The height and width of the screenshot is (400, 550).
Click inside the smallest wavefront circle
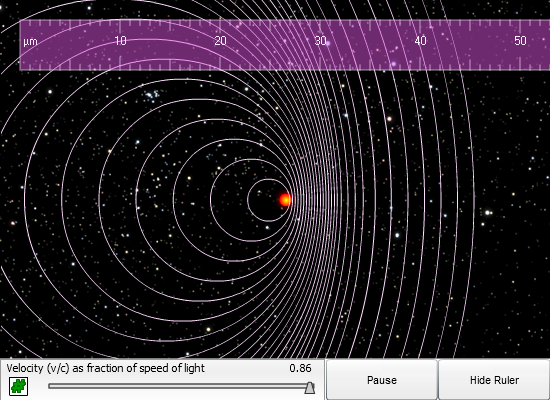coord(264,200)
